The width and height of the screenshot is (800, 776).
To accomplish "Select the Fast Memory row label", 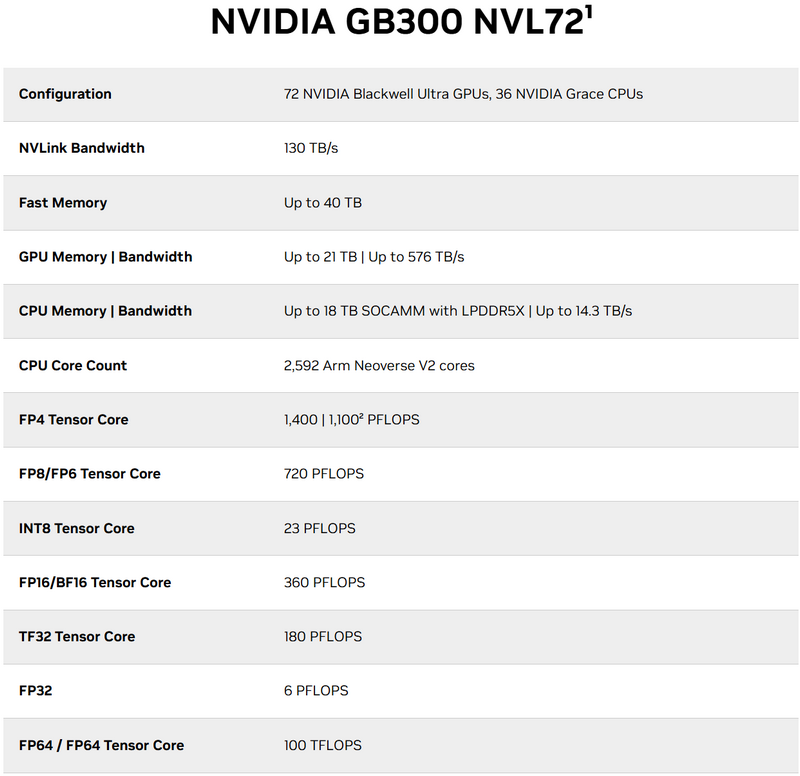I will 62,203.
